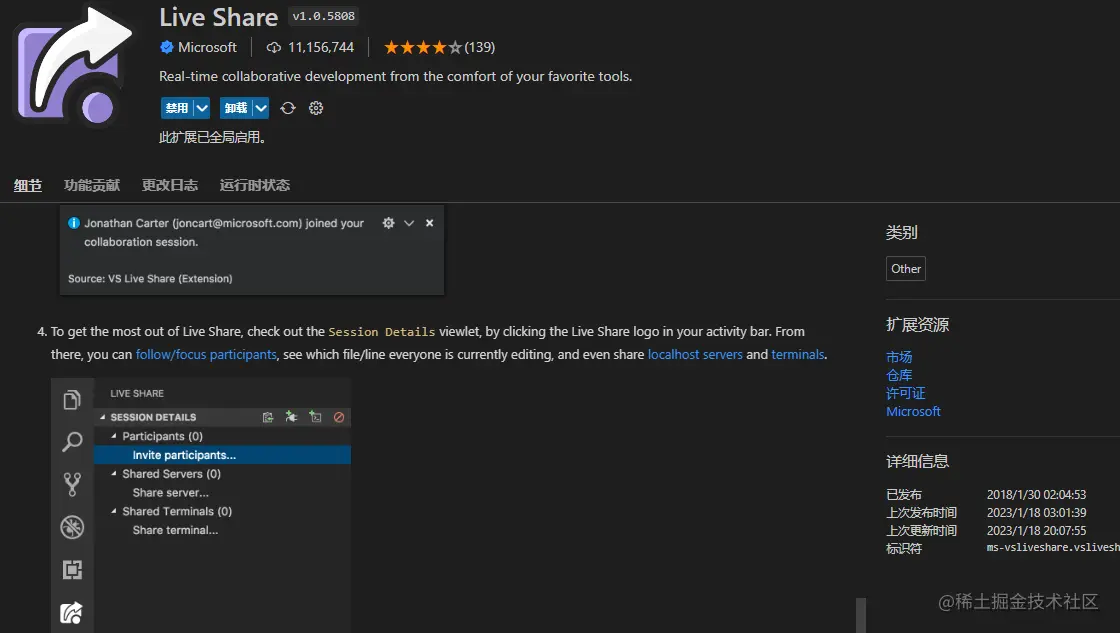Viewport: 1120px width, 633px height.
Task: Switch to the 运行时状态 tab
Action: [x=255, y=186]
